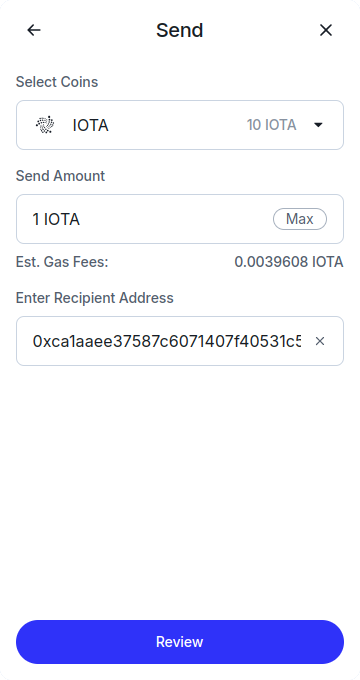This screenshot has width=360, height=680.
Task: Click the IOTA coin name in the selector
Action: [x=90, y=125]
